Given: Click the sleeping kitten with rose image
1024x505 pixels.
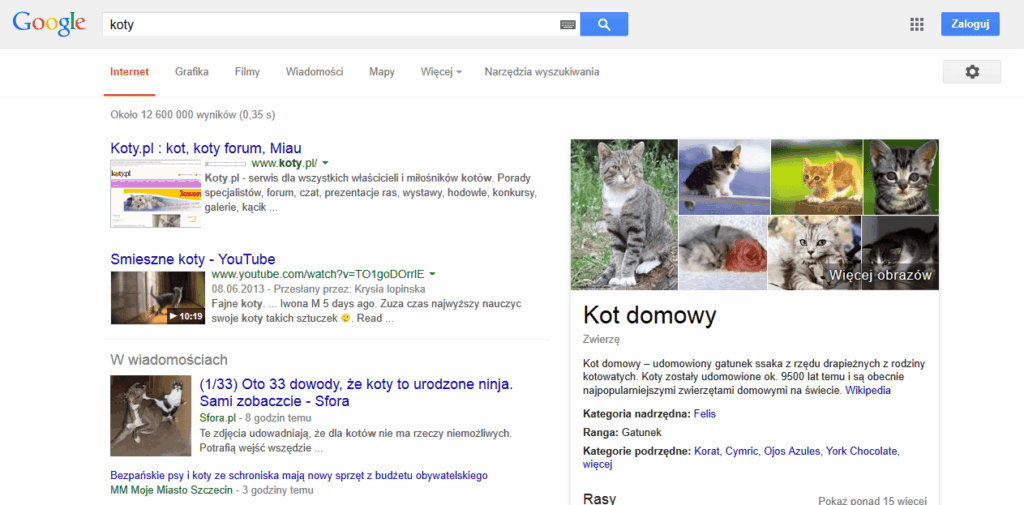Looking at the screenshot, I should (x=722, y=253).
